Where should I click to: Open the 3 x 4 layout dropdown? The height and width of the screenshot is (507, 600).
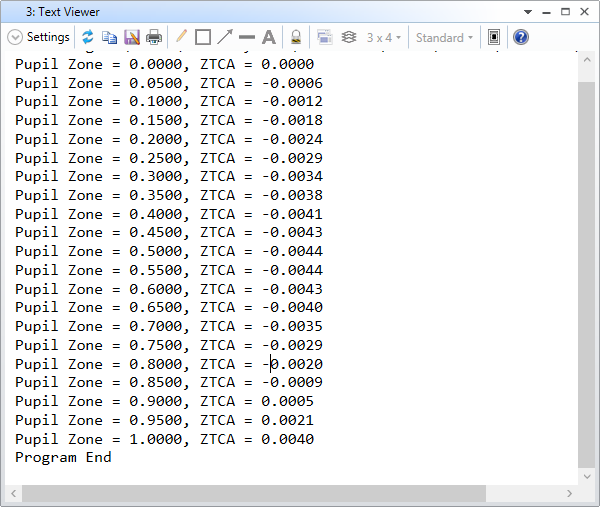pyautogui.click(x=383, y=37)
